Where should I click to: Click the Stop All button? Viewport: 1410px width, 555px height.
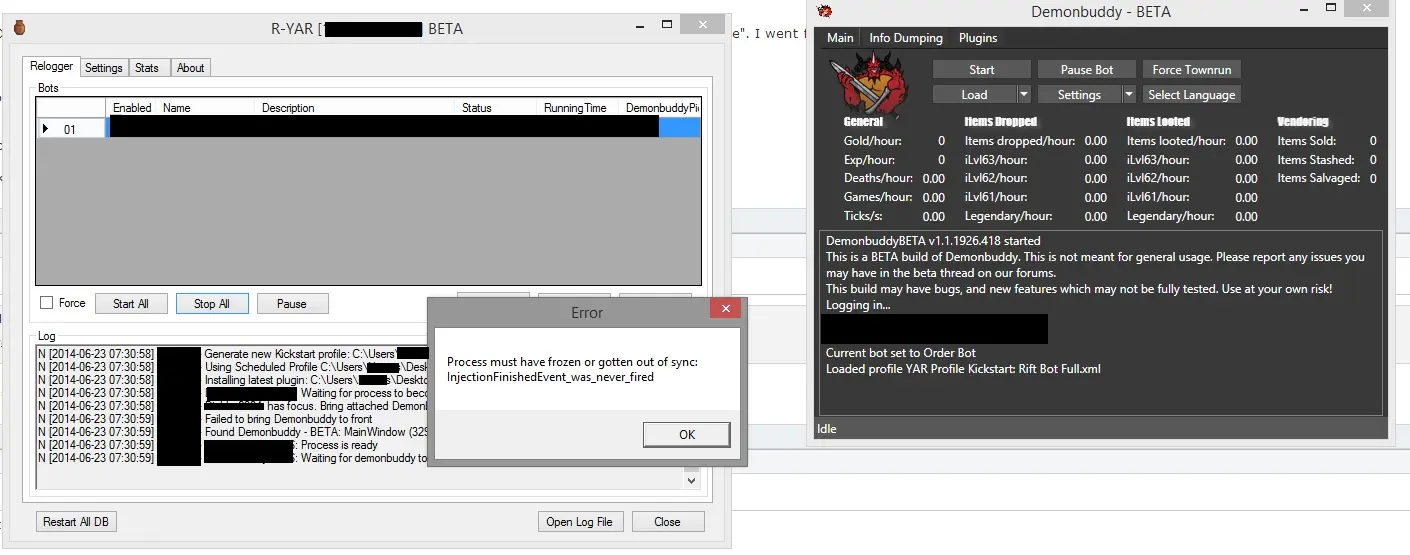click(x=211, y=304)
